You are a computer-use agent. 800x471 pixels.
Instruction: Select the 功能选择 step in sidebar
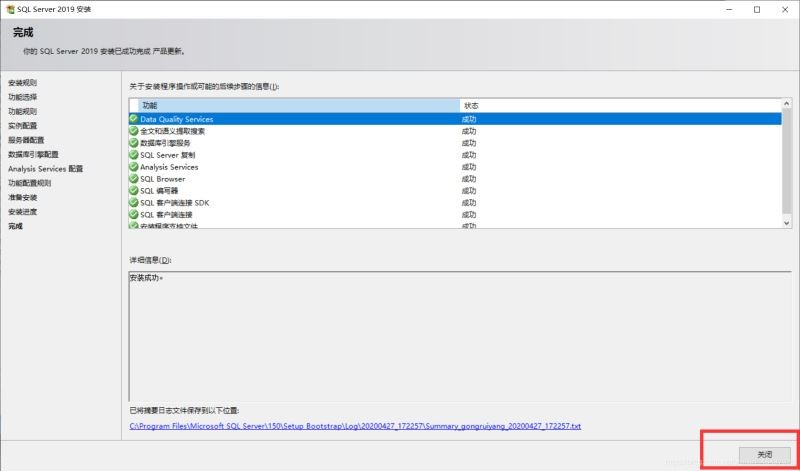pyautogui.click(x=23, y=97)
